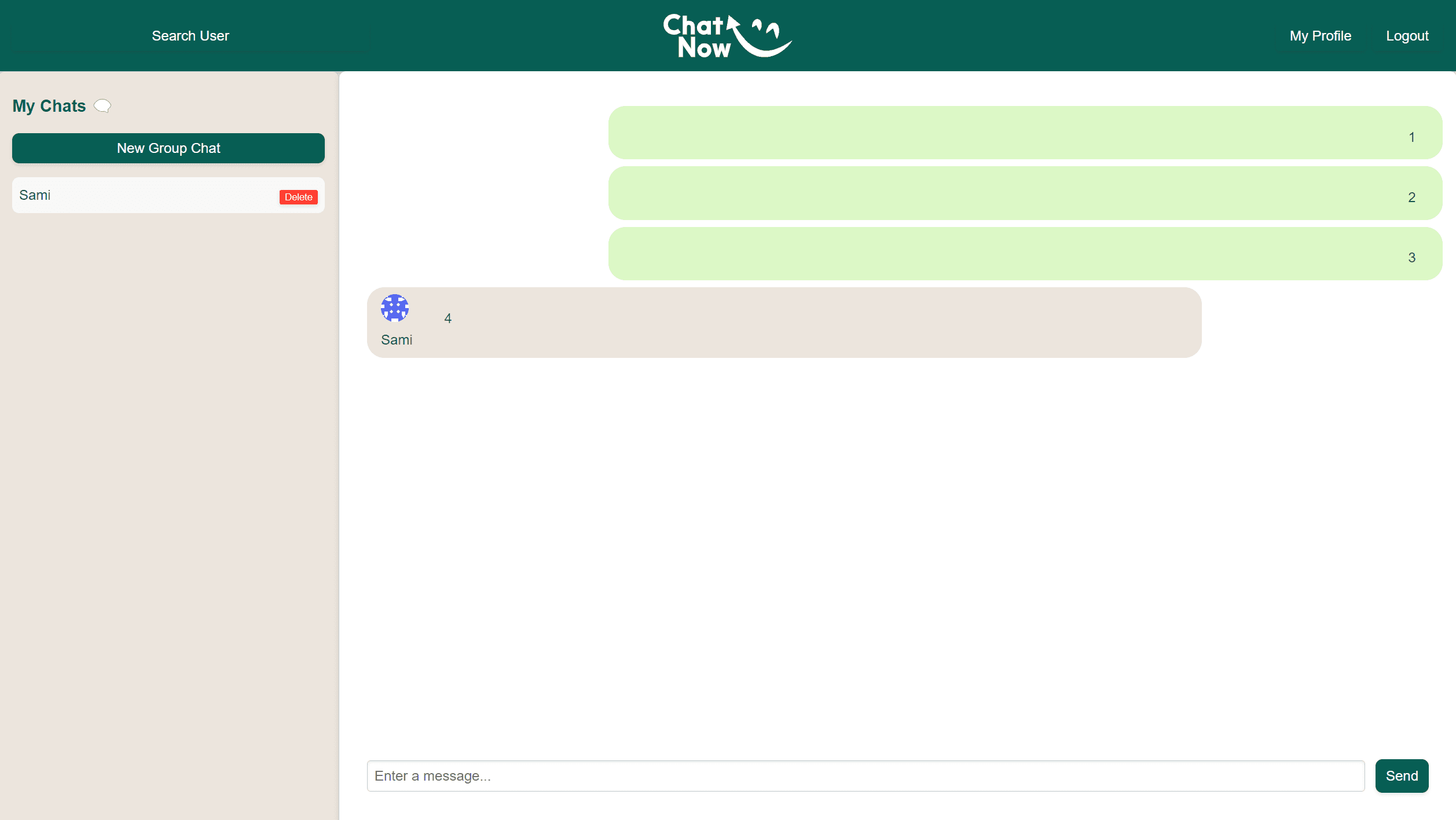
Task: Log out via the Logout link
Action: [x=1407, y=36]
